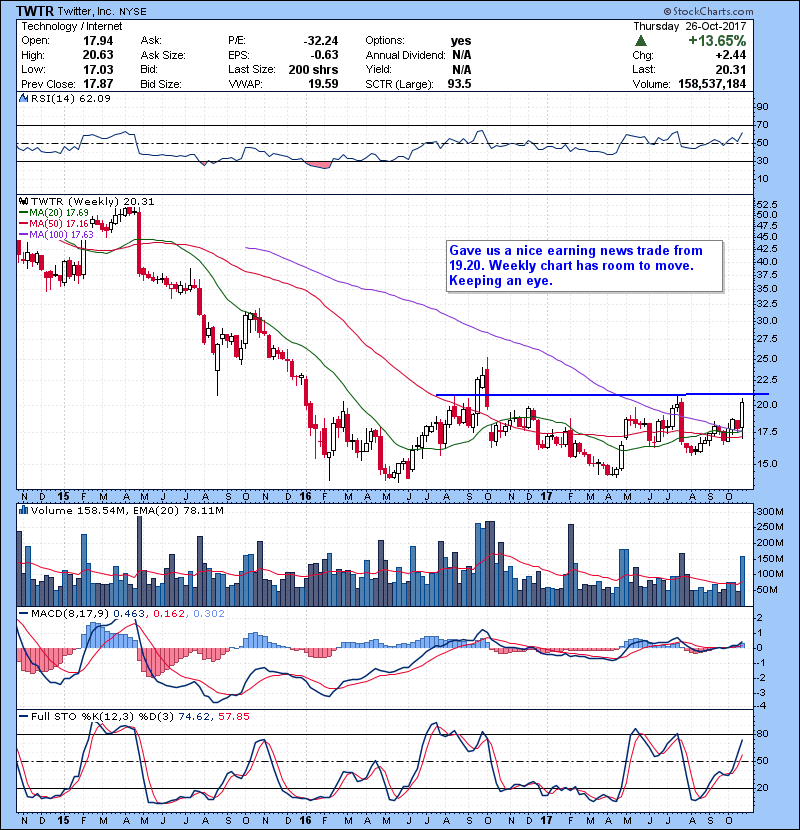Click the SCTR (Large) value 93.5
Image resolution: width=800 pixels, height=830 pixels.
[x=459, y=84]
